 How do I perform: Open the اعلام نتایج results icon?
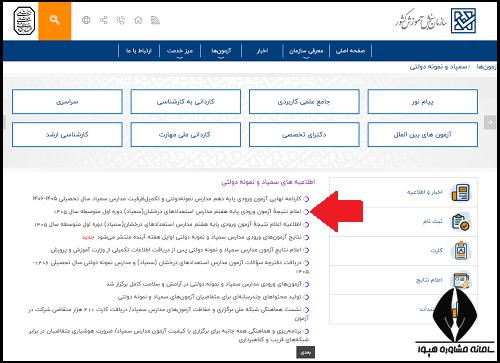pyautogui.click(x=460, y=280)
